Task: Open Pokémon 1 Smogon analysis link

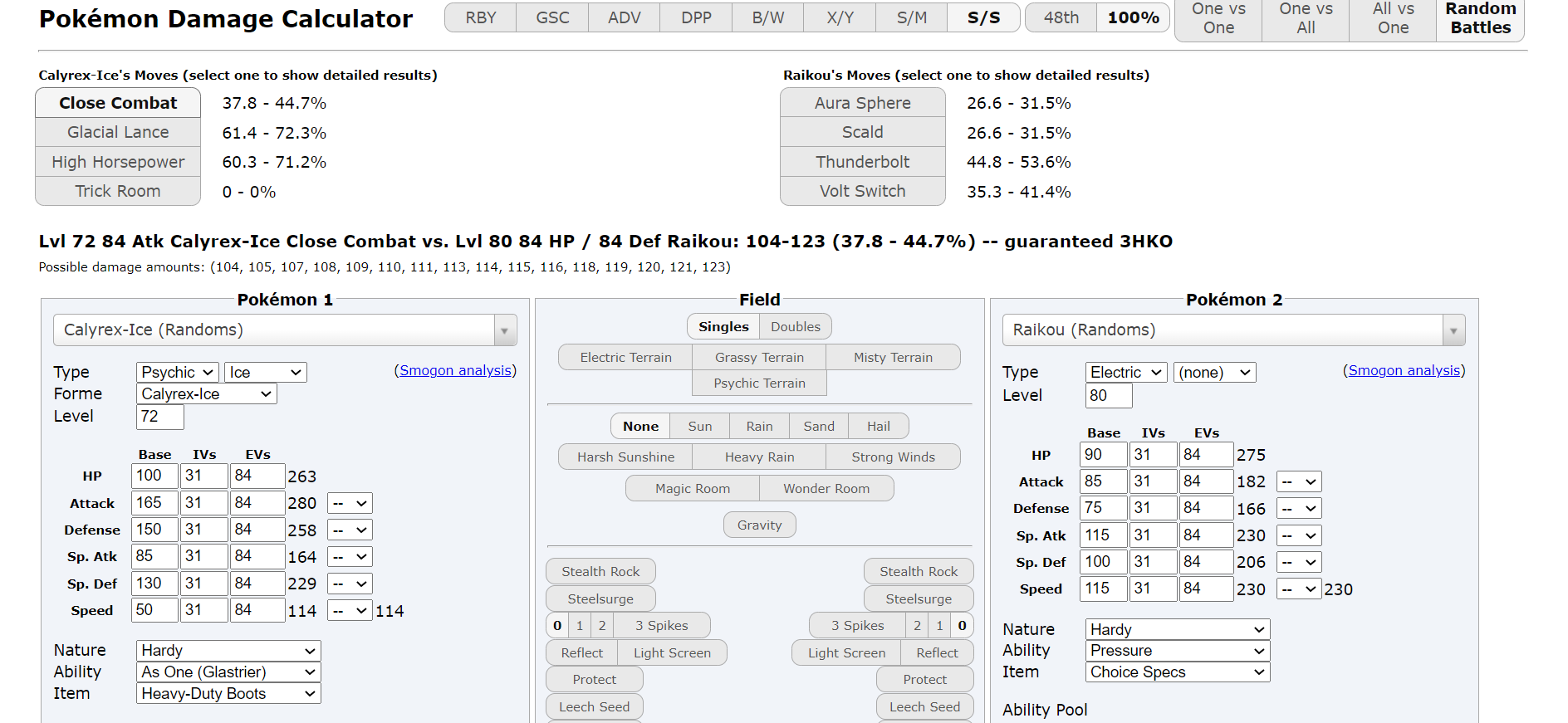Action: click(x=455, y=370)
